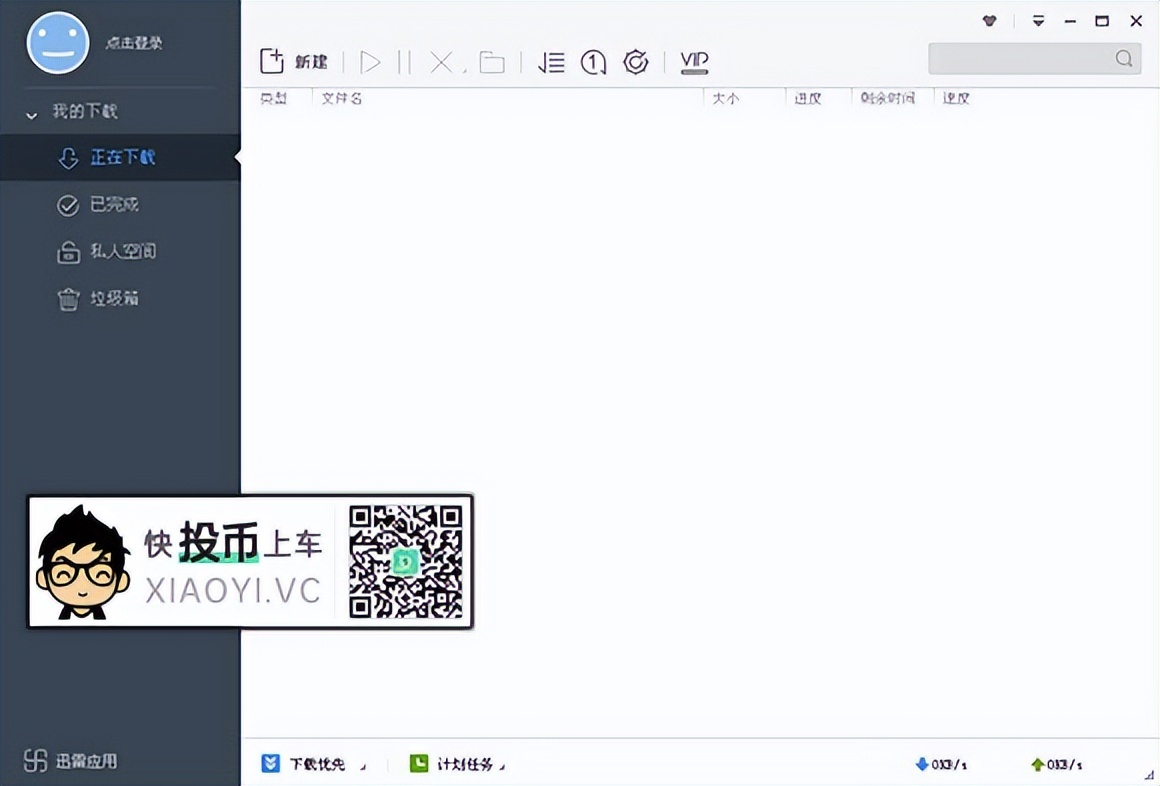Click the delete task X icon
This screenshot has height=786, width=1160.
pos(442,62)
